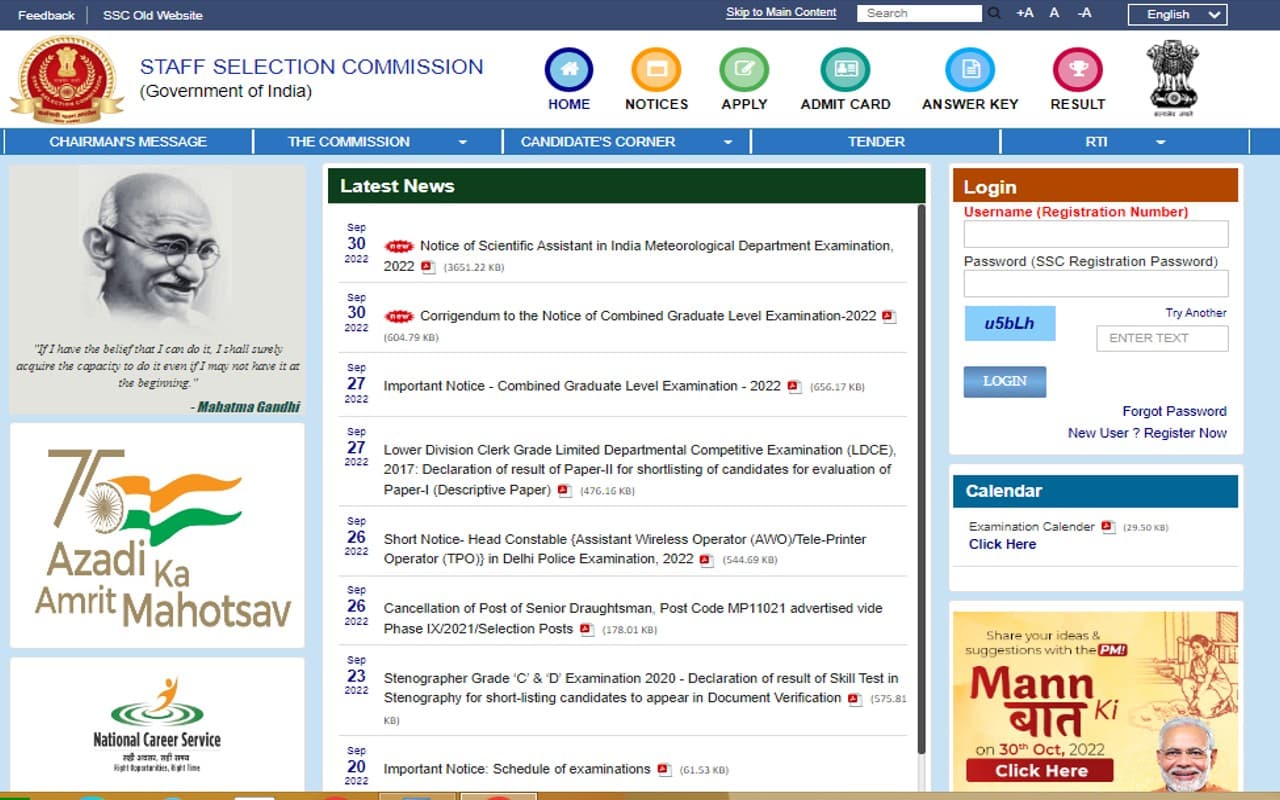Increase font size using +A control
Viewport: 1280px width, 800px height.
click(x=1023, y=14)
